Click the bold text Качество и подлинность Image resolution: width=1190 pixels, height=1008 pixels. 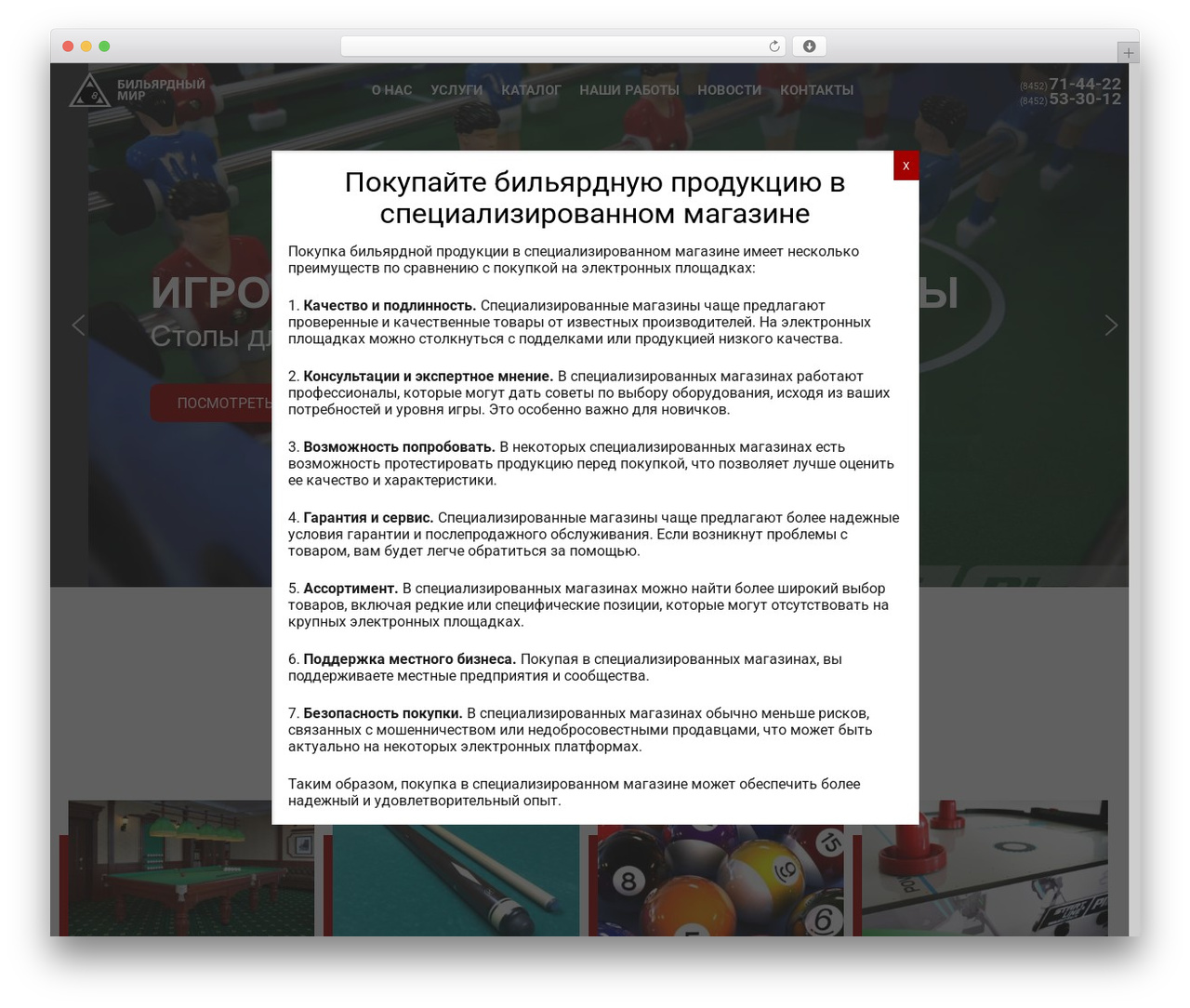390,305
